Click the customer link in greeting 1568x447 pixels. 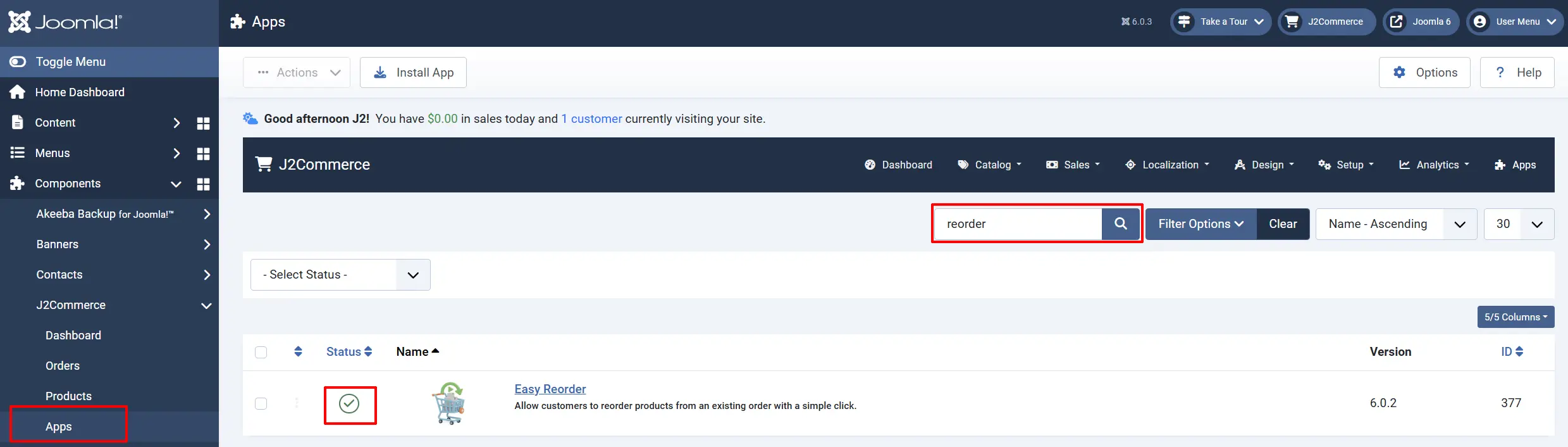pyautogui.click(x=591, y=119)
